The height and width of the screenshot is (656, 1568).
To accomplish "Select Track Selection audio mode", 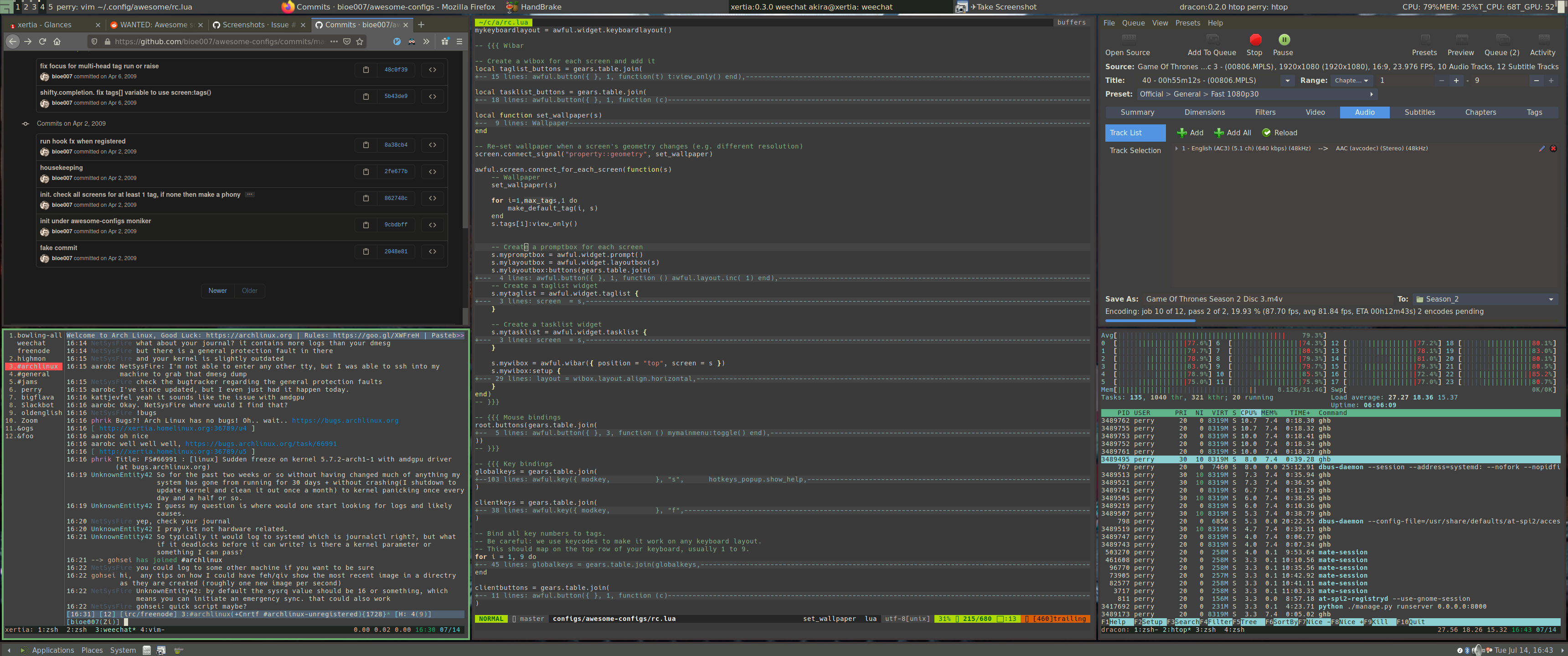I will pos(1135,150).
